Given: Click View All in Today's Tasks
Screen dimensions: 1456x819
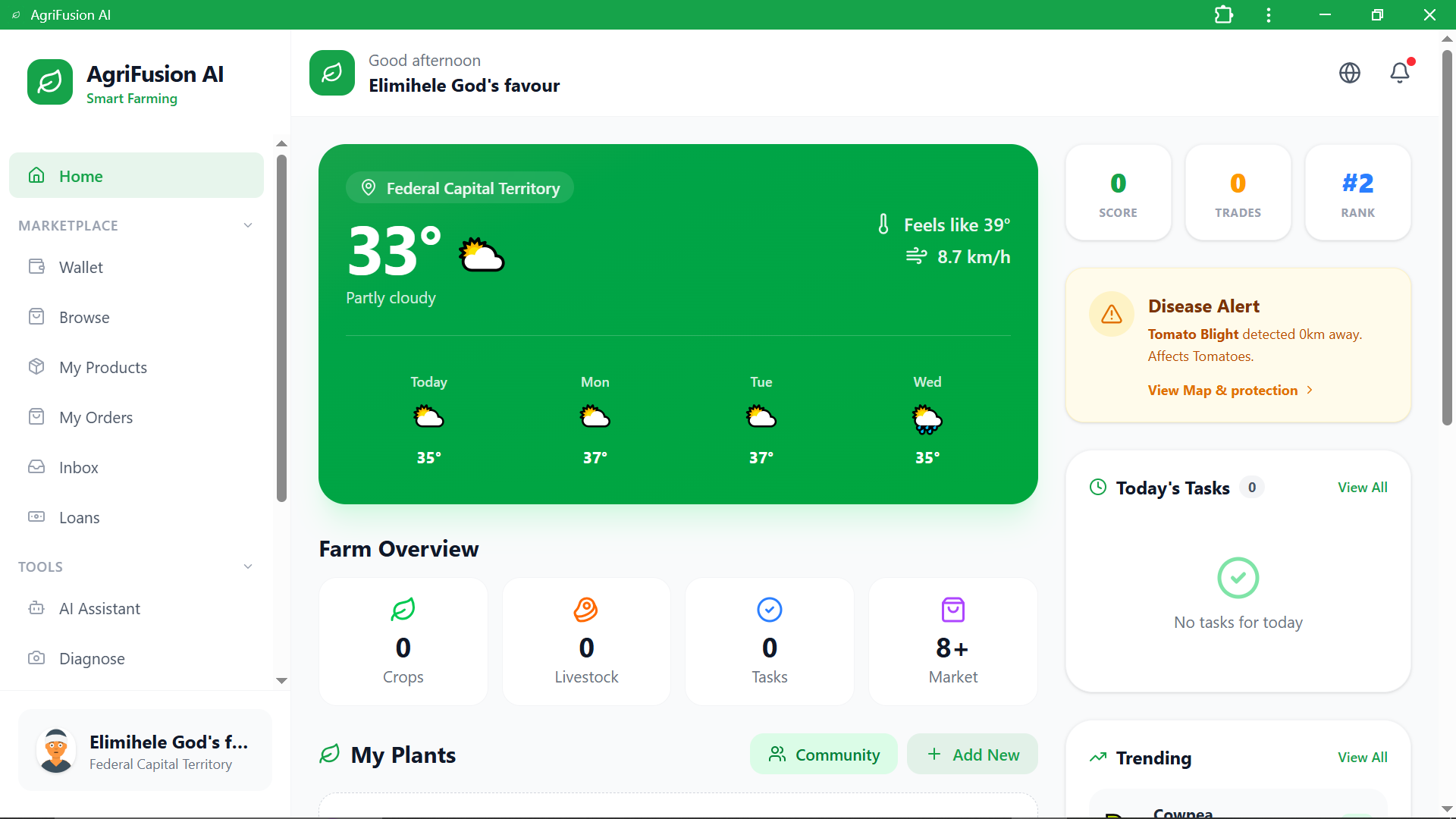Looking at the screenshot, I should click(1362, 488).
